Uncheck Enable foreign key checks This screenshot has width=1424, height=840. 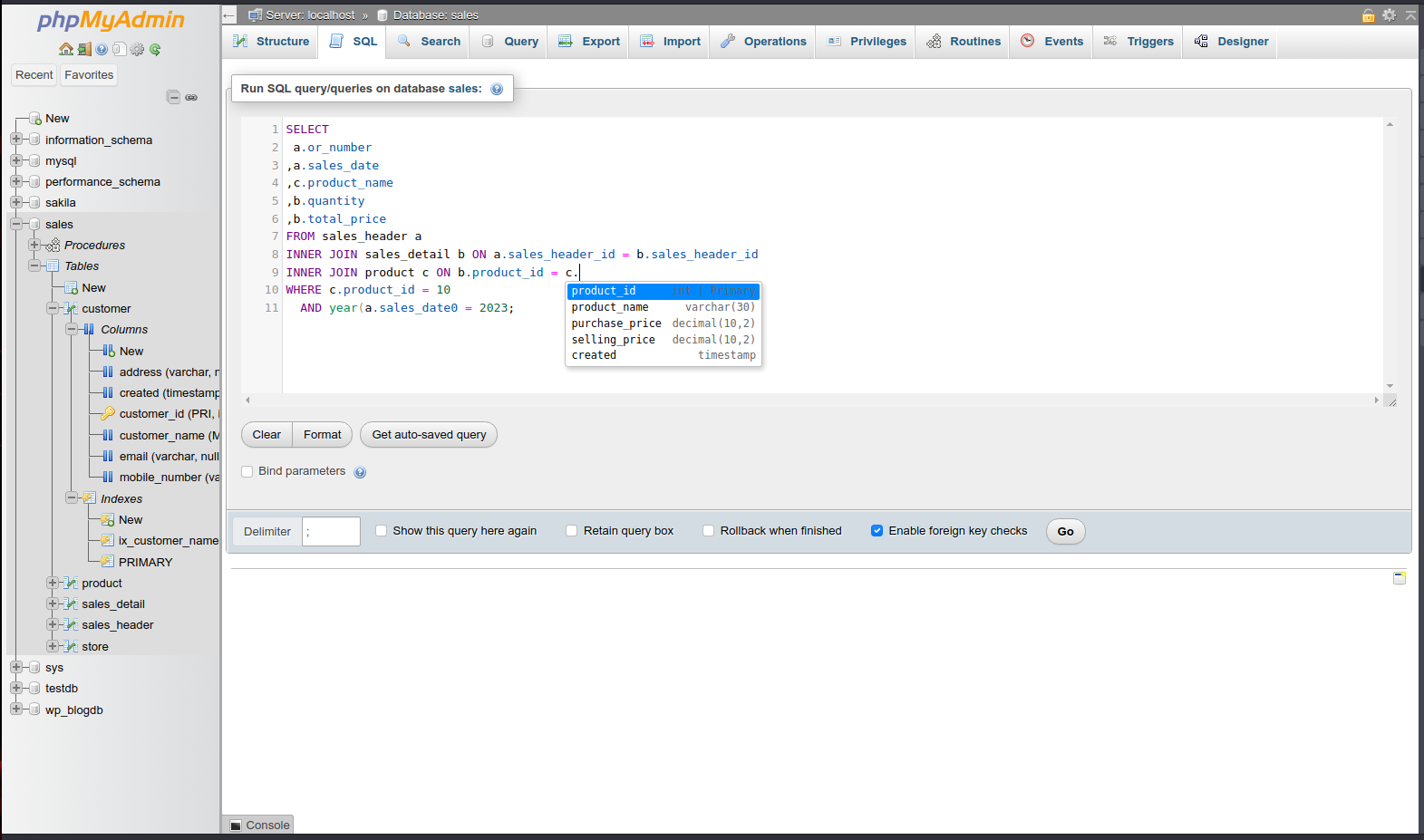877,531
